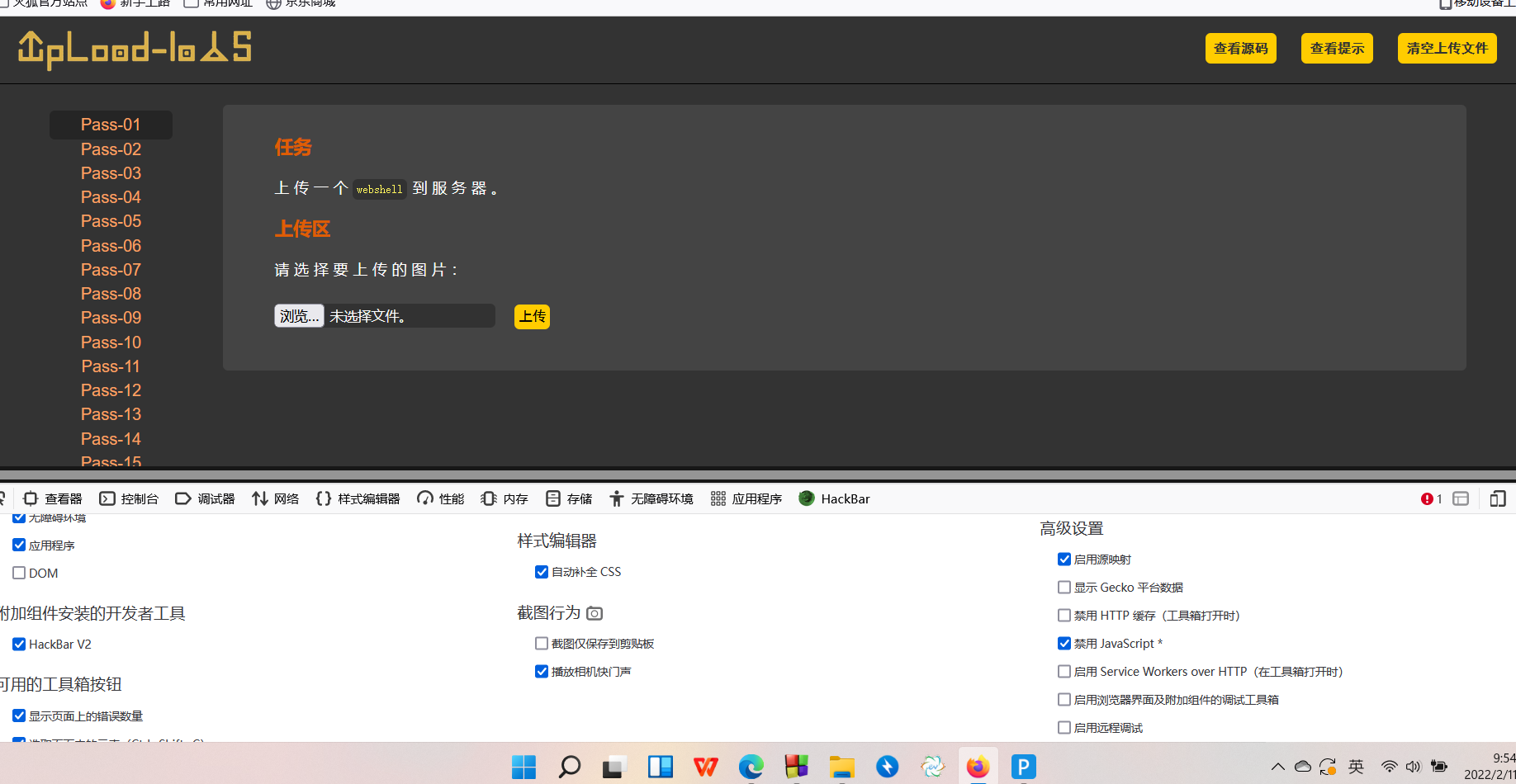Image resolution: width=1516 pixels, height=784 pixels.
Task: Open responsive design mode from DevTools toolbar
Action: coord(1499,498)
